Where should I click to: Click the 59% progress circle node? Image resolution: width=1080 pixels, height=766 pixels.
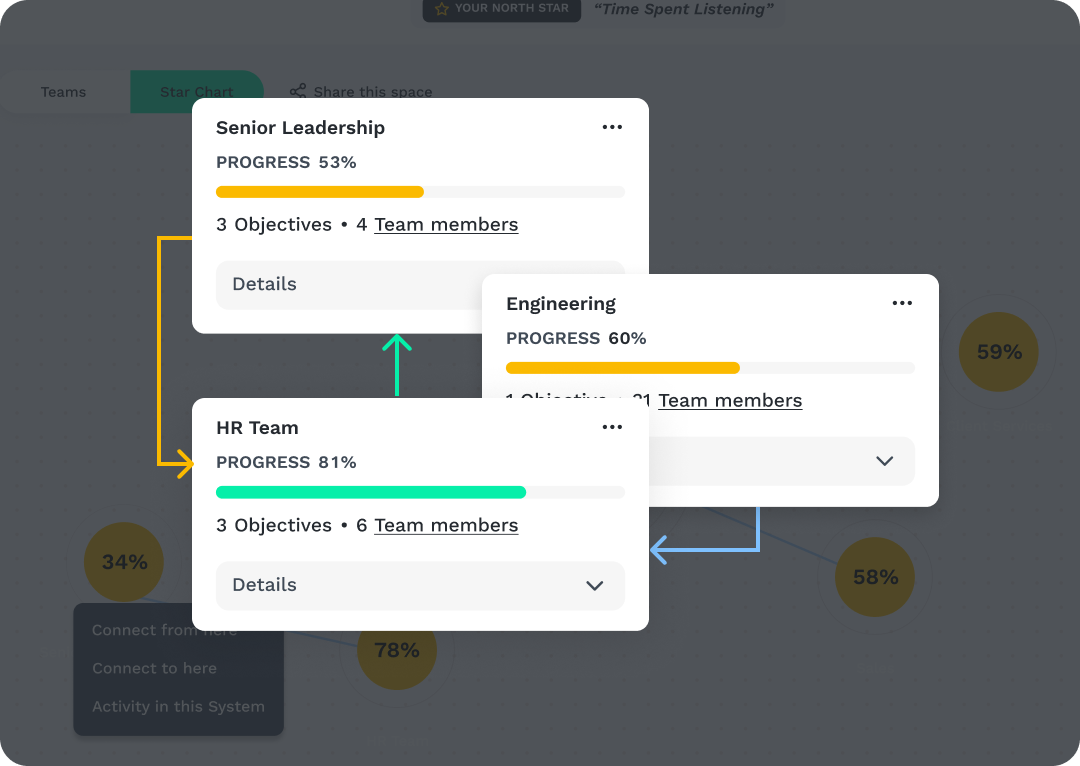(998, 352)
